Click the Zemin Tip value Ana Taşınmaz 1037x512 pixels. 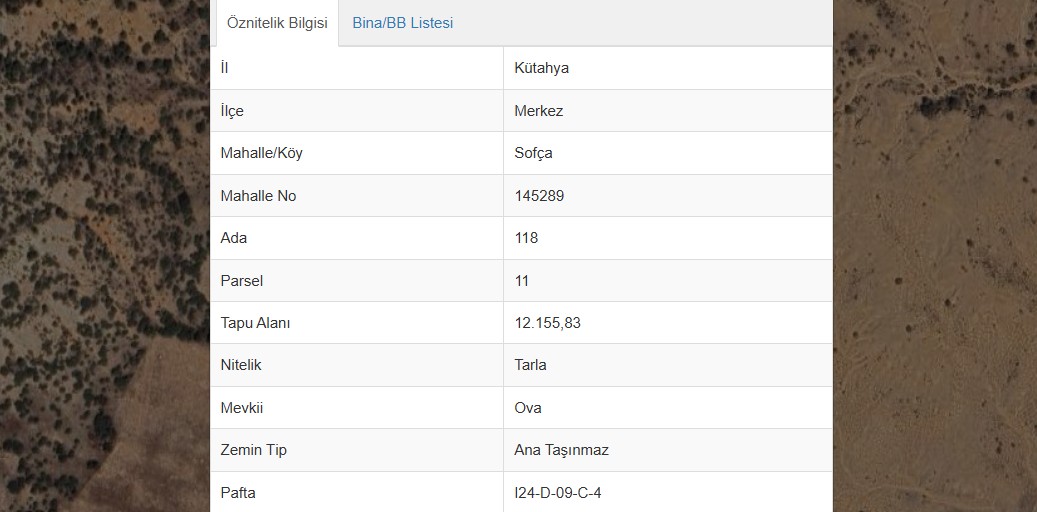(x=561, y=450)
